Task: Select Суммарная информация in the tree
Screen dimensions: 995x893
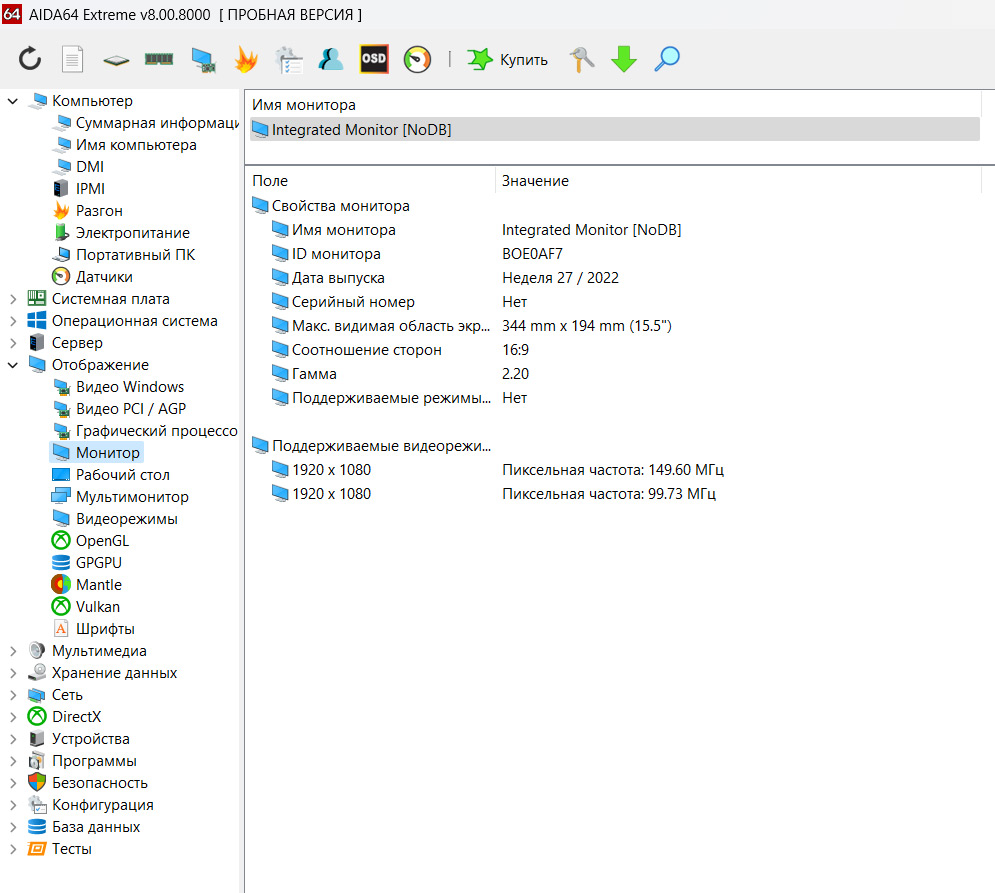Action: point(145,123)
